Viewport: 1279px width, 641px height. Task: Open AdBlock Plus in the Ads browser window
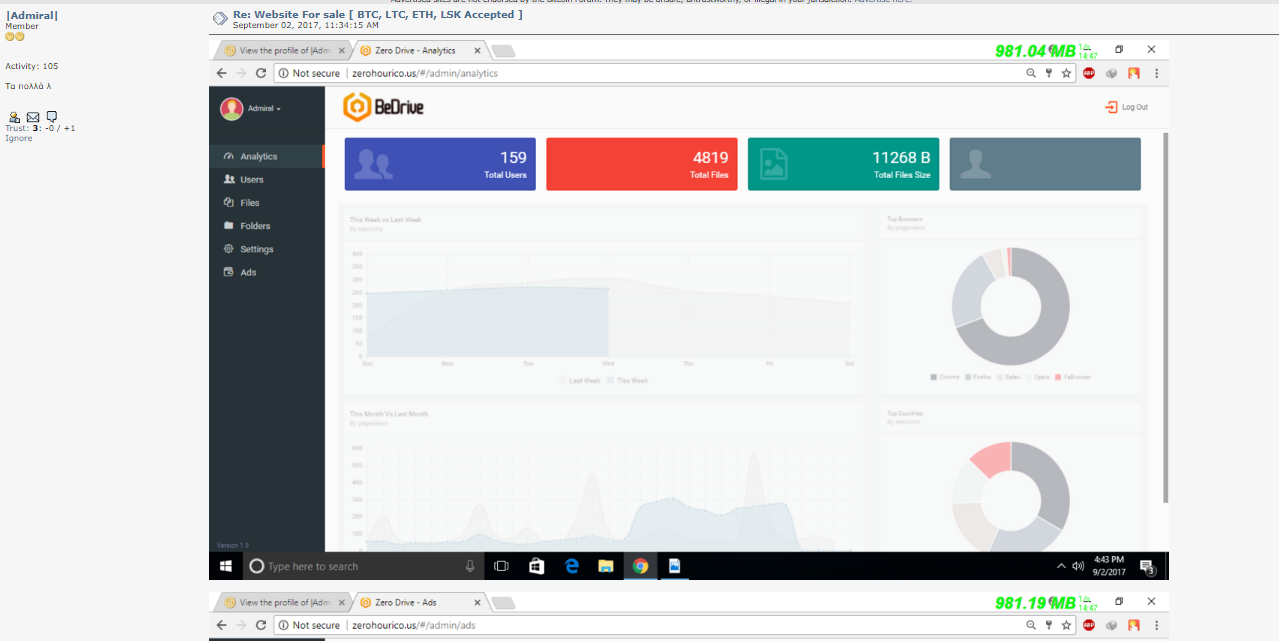[x=1089, y=625]
